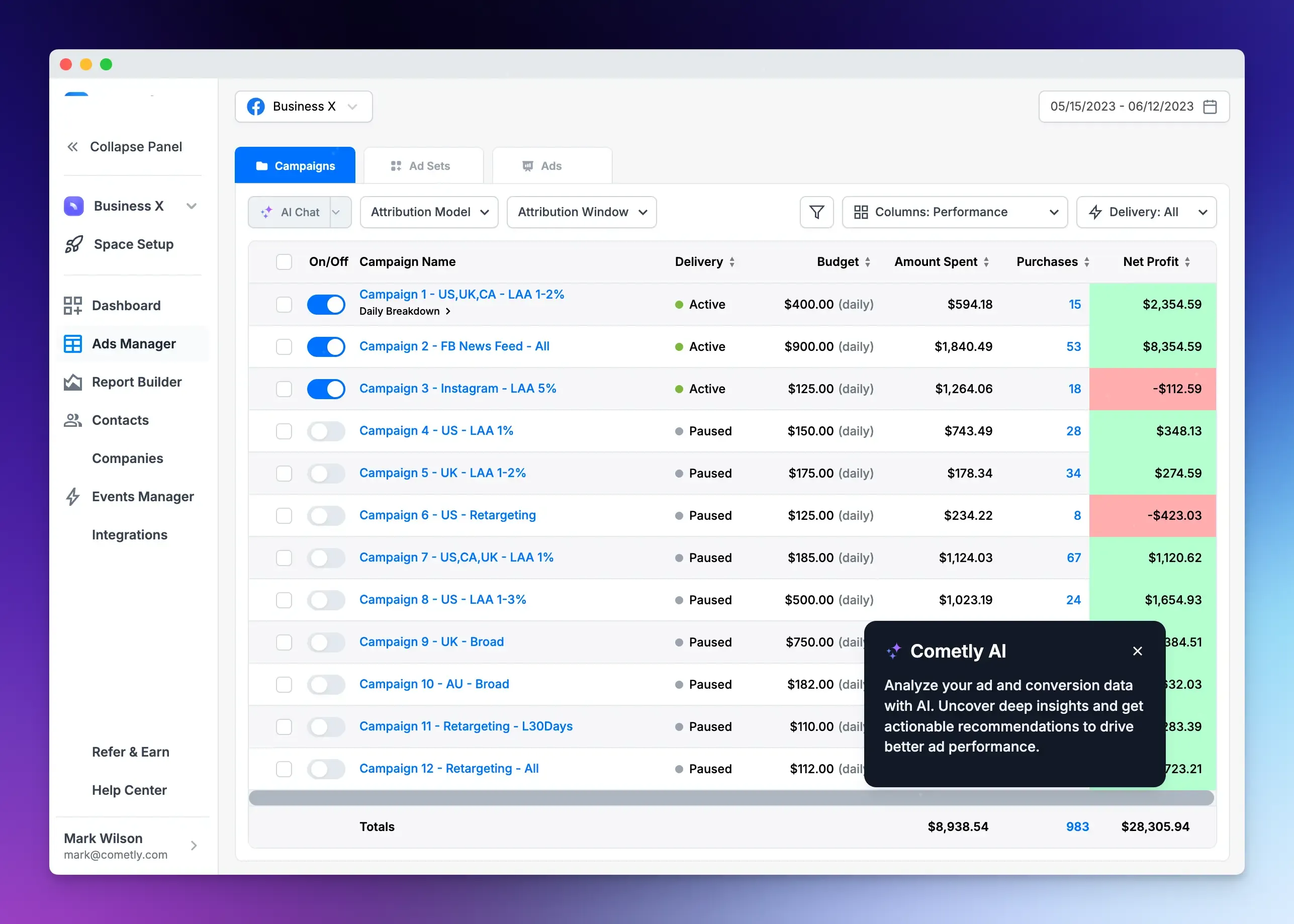Click the Events Manager lightning icon
The width and height of the screenshot is (1294, 924).
pos(73,497)
